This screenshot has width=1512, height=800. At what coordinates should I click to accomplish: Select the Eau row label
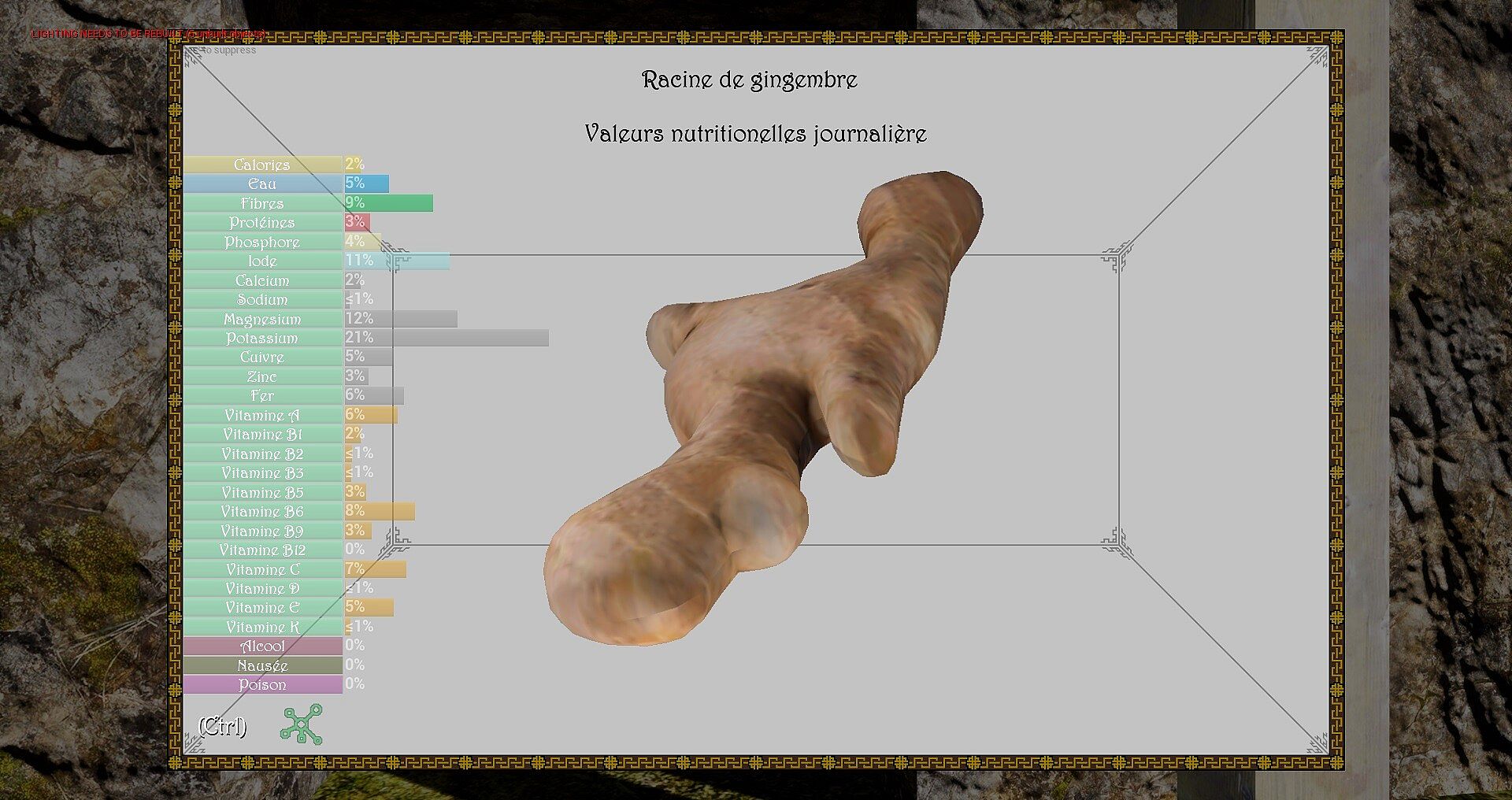coord(263,183)
